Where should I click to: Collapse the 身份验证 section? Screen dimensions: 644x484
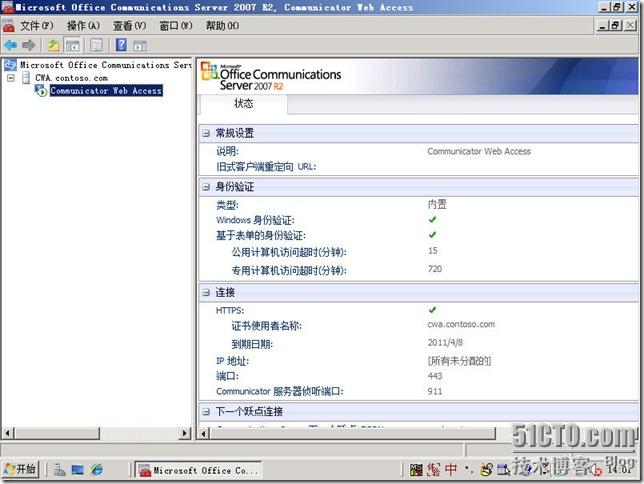tap(206, 187)
